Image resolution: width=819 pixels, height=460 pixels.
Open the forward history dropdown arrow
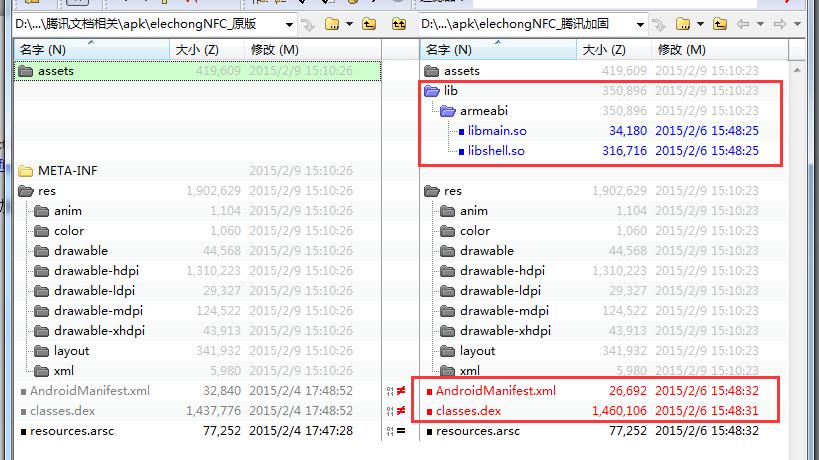tap(798, 24)
